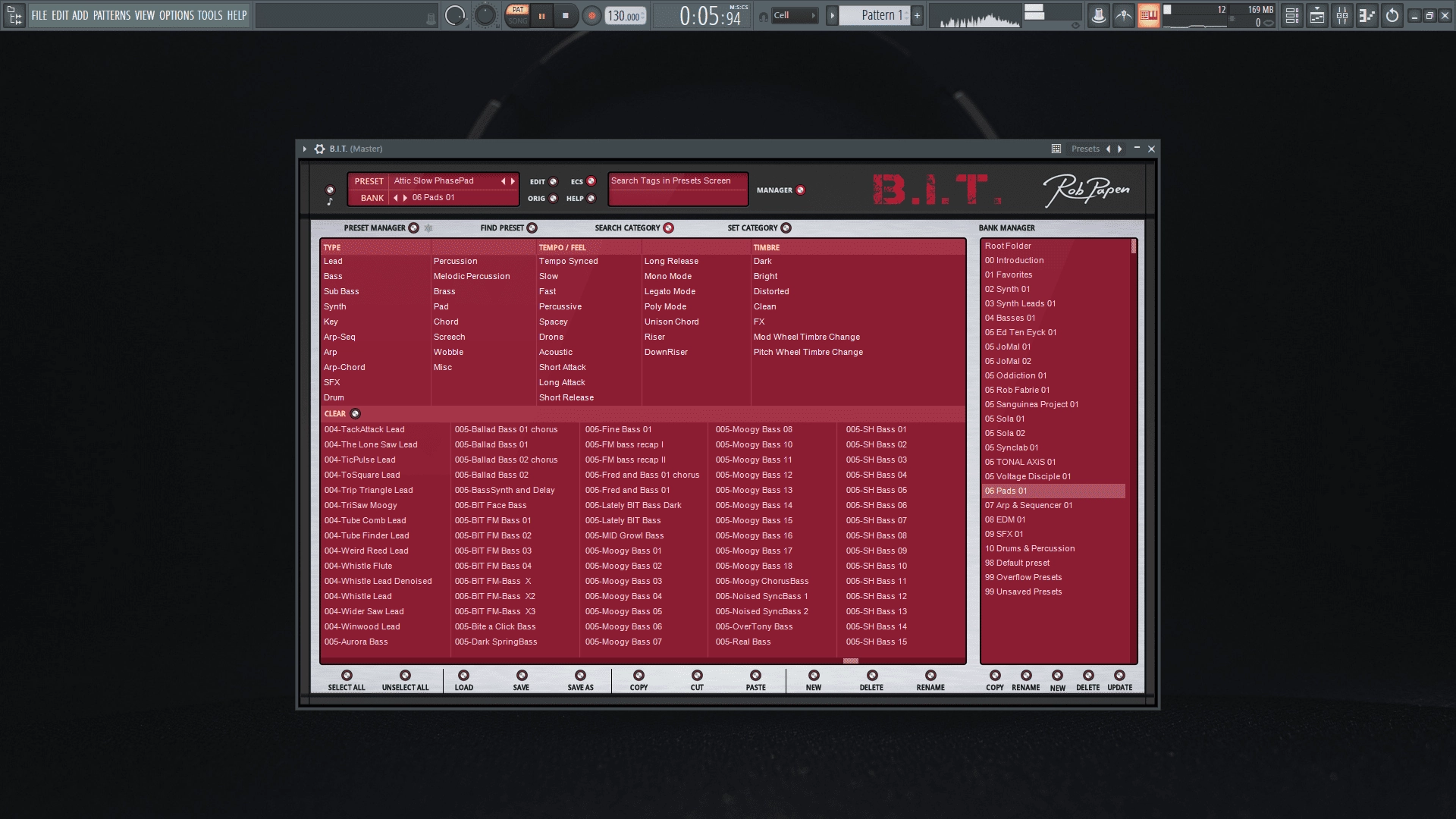Open plugin options menu arrow beside gear
The height and width of the screenshot is (819, 1456).
coord(305,149)
